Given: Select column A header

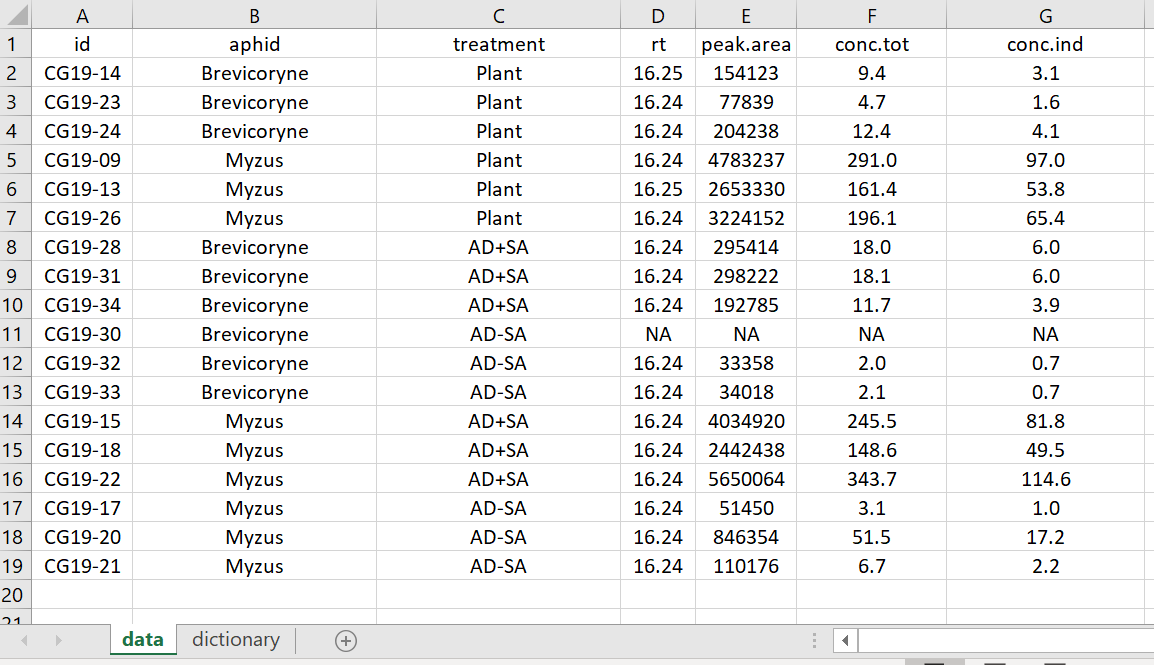Looking at the screenshot, I should tap(82, 15).
